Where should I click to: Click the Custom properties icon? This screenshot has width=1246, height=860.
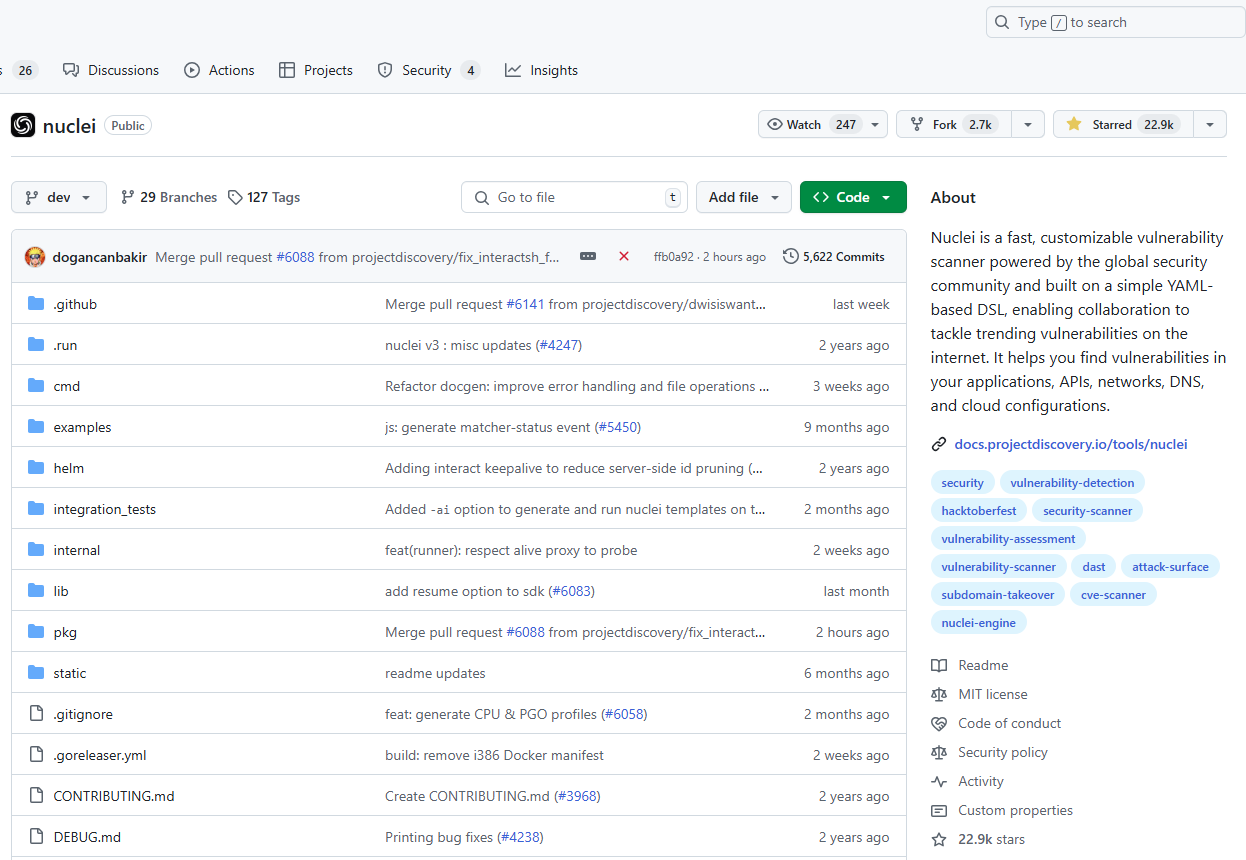(x=939, y=811)
